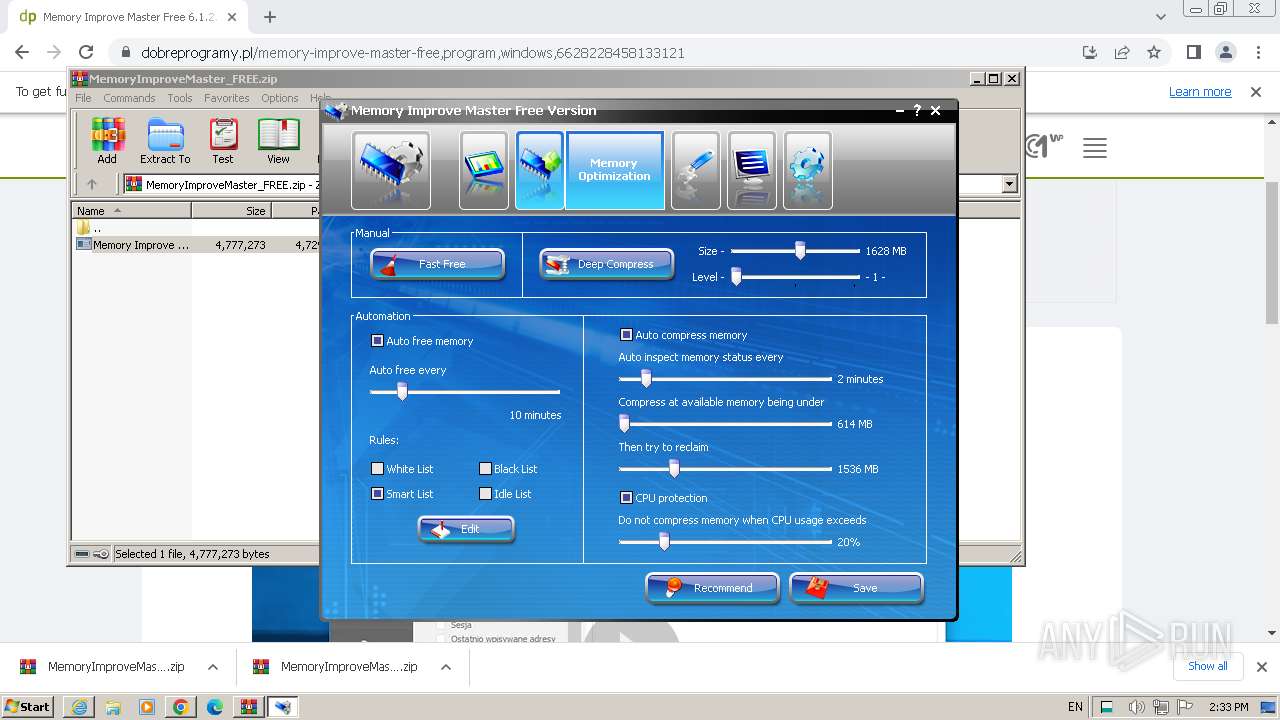
Task: Toggle the Black List rule checkbox
Action: (x=485, y=469)
